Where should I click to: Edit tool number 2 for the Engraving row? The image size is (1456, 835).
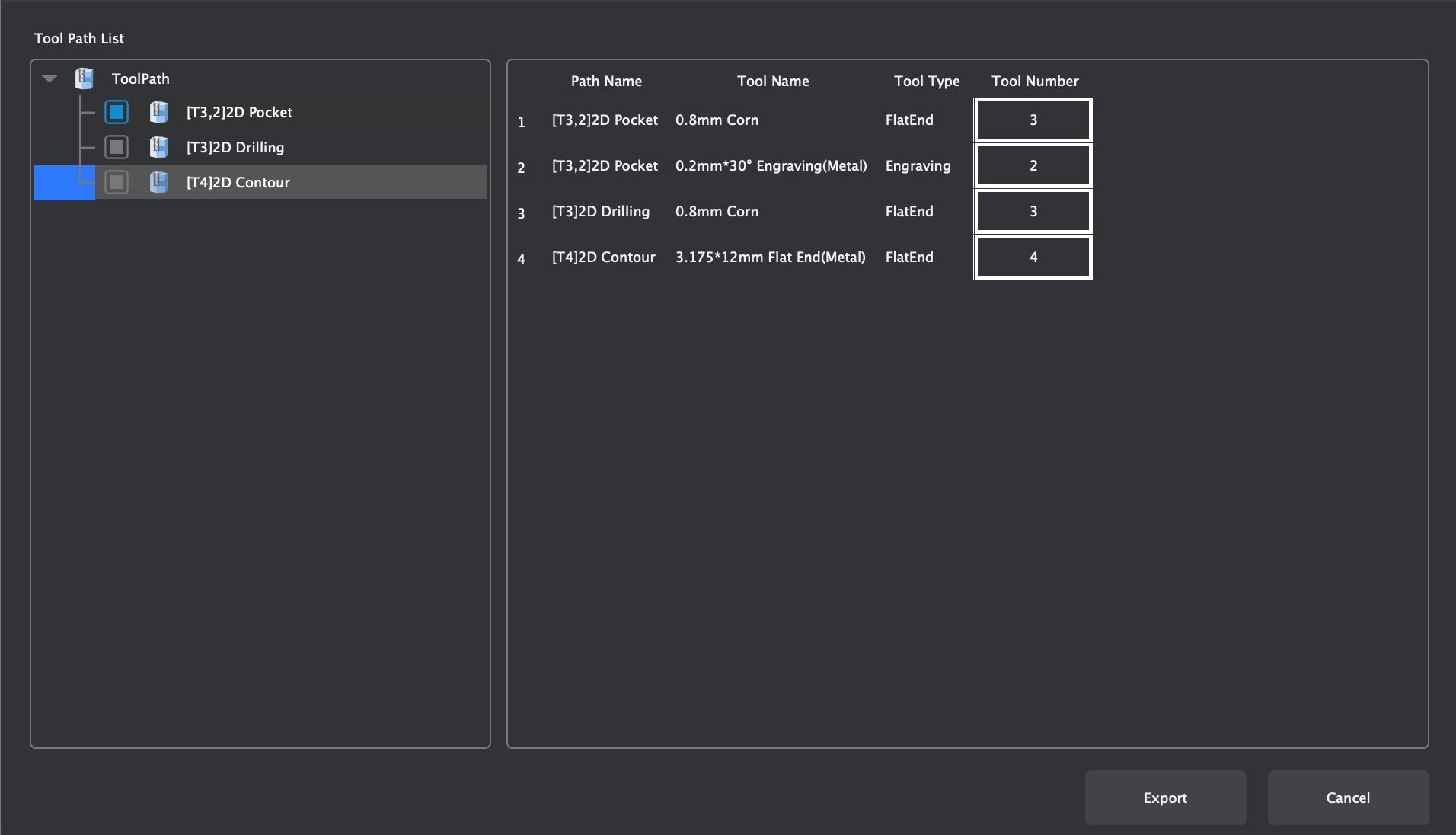[1033, 165]
